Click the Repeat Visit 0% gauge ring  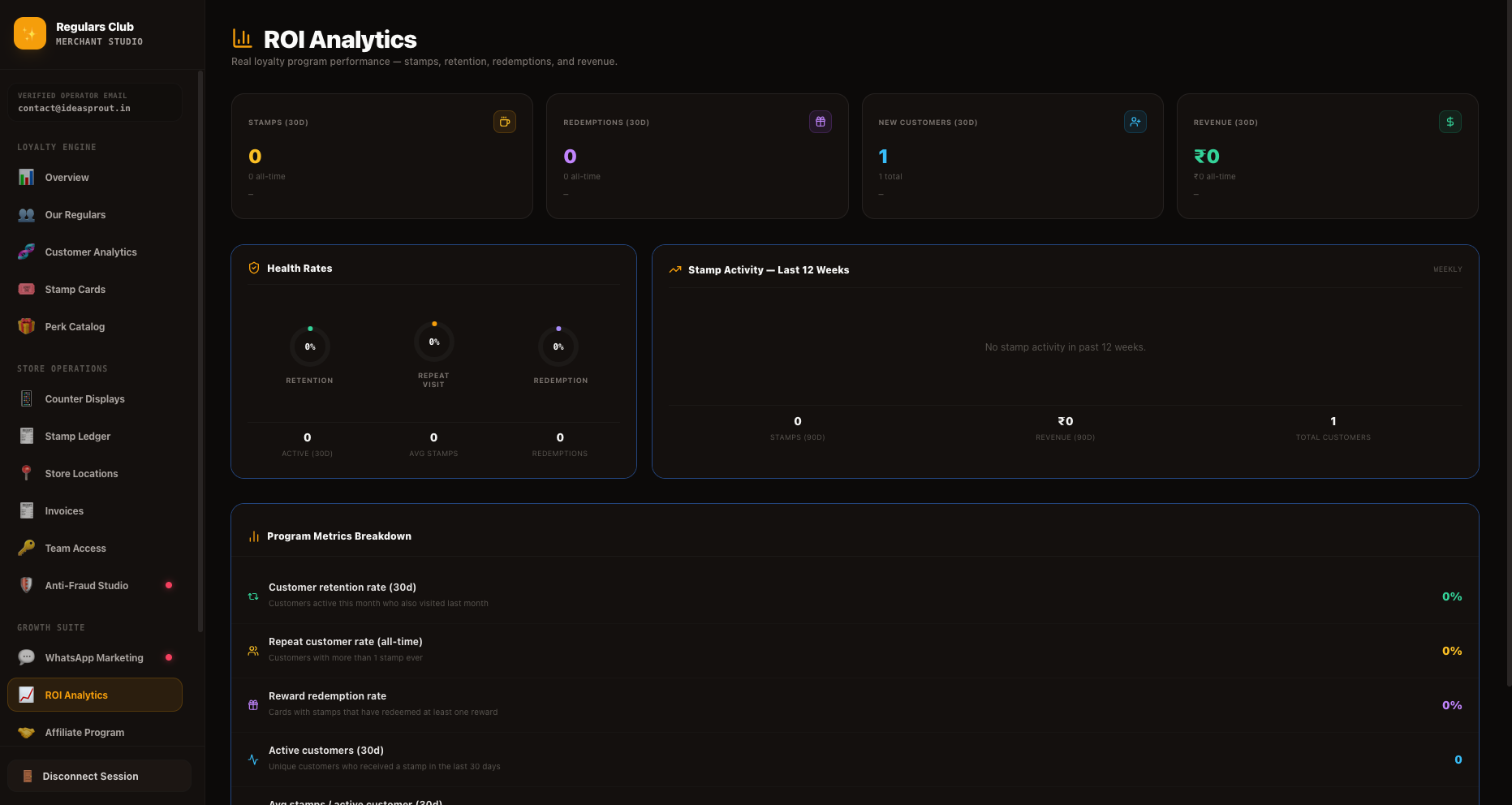tap(434, 342)
